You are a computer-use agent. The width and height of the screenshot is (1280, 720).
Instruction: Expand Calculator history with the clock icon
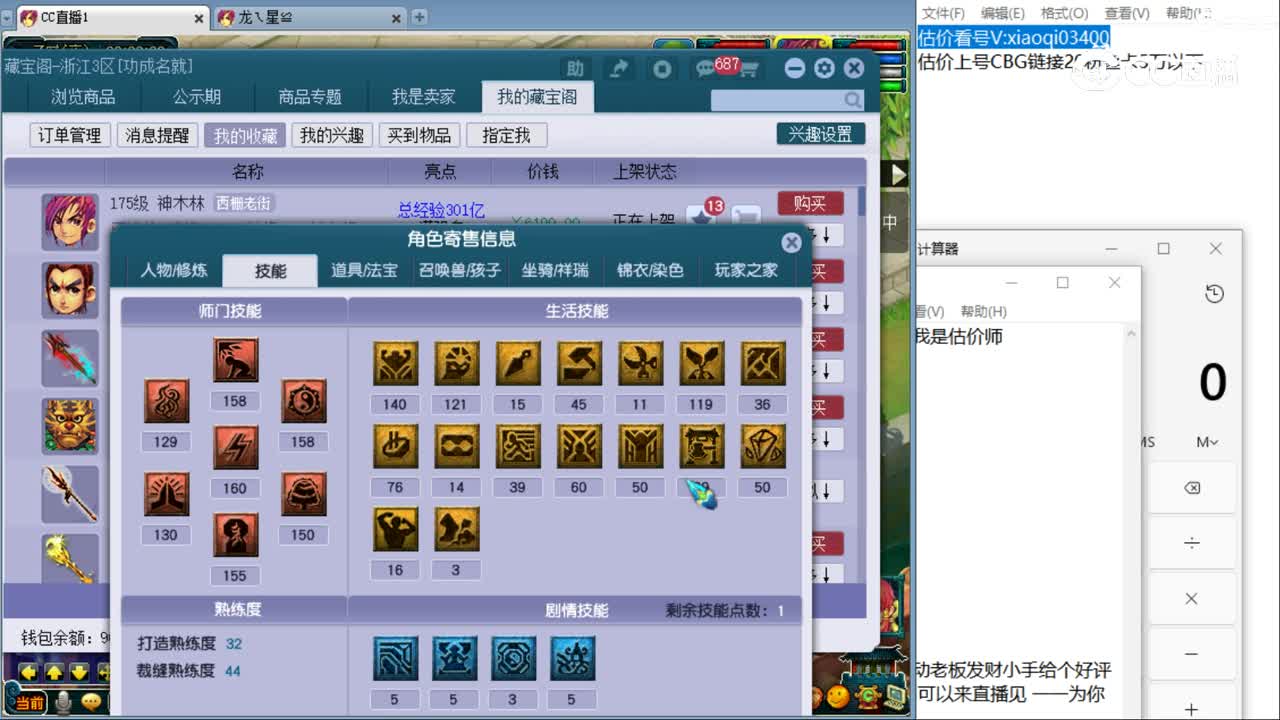(x=1214, y=294)
